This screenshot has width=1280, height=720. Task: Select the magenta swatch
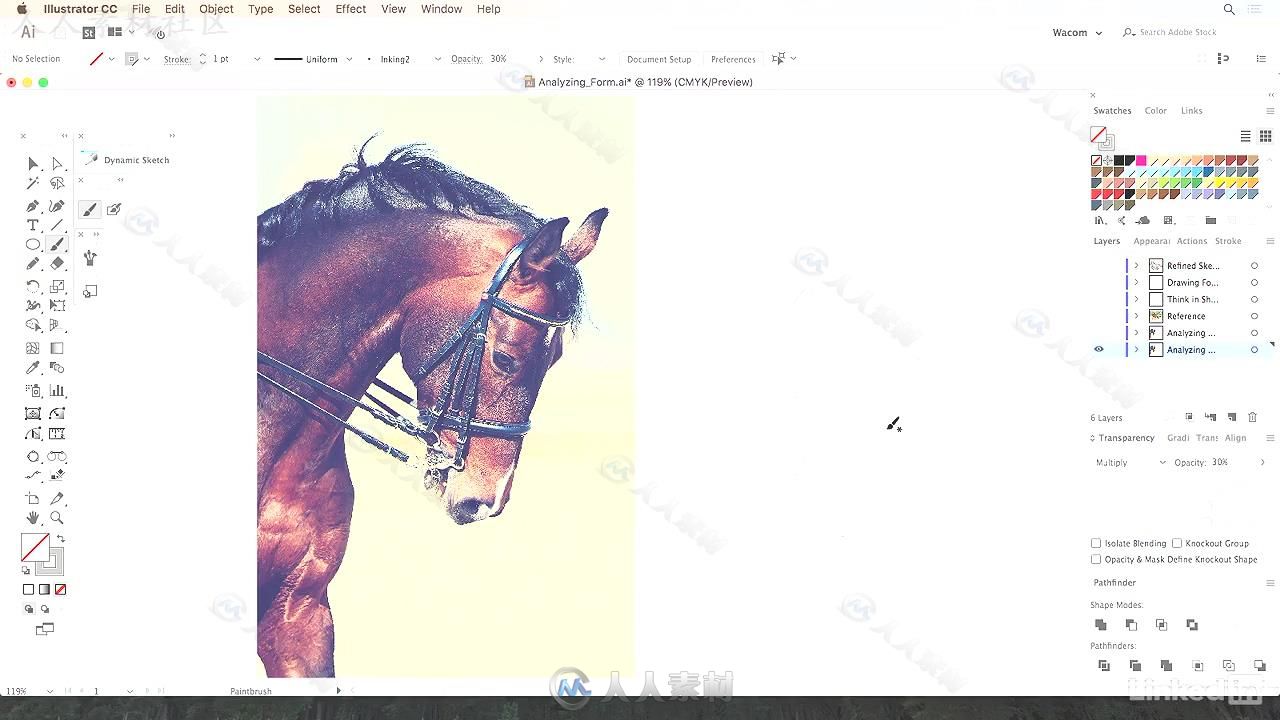click(x=1141, y=160)
